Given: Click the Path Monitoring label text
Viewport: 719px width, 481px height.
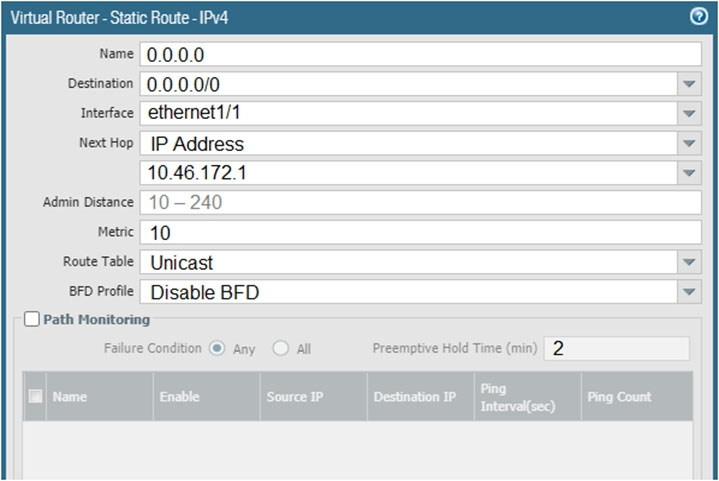Looking at the screenshot, I should [x=97, y=320].
